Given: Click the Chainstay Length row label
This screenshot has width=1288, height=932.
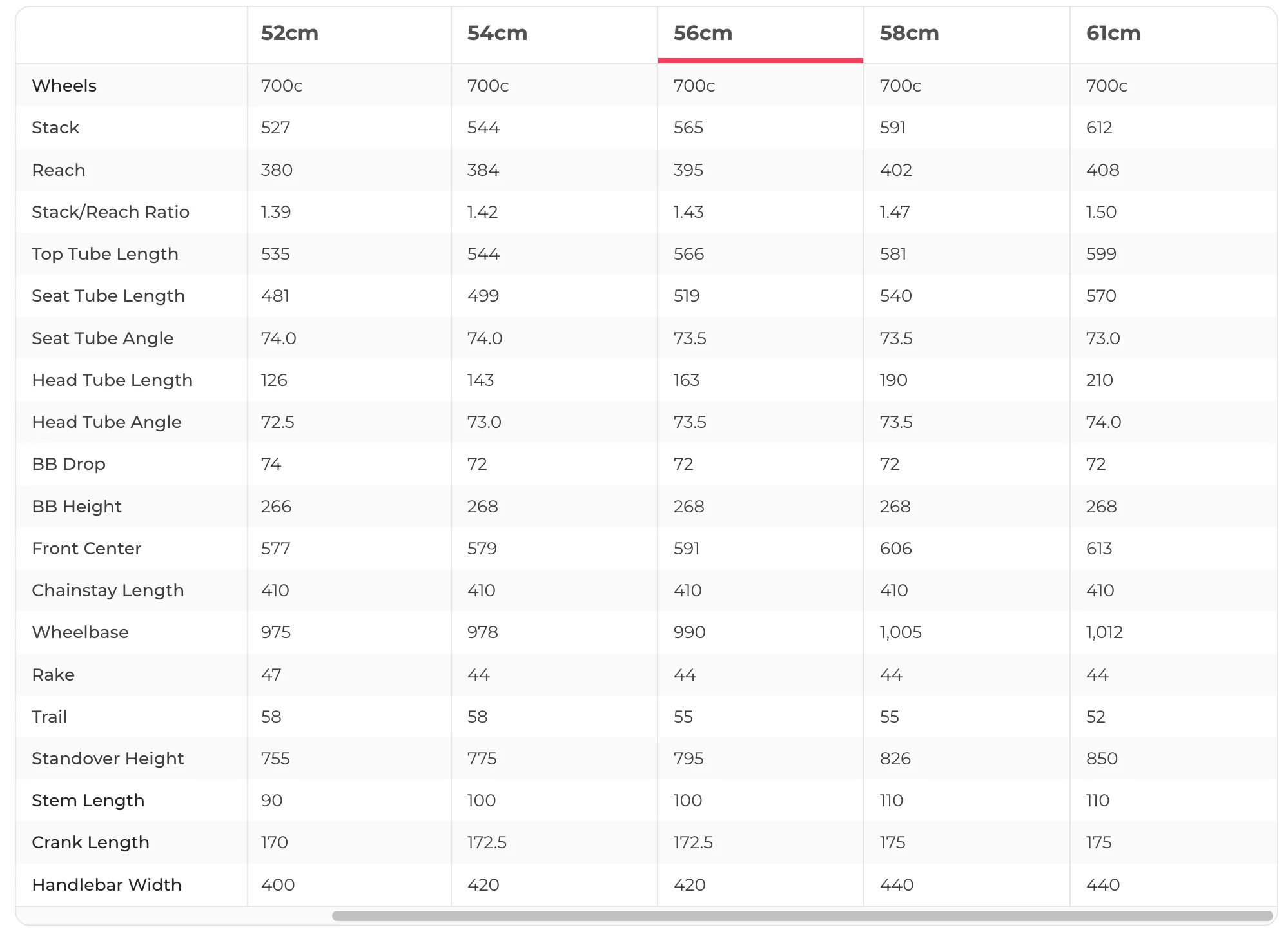Looking at the screenshot, I should 108,590.
